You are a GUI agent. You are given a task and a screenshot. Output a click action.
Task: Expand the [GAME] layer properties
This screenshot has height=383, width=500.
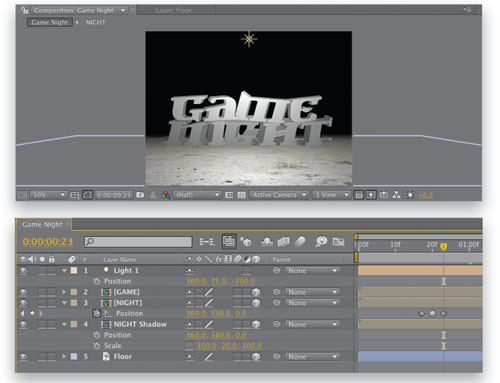tap(64, 292)
